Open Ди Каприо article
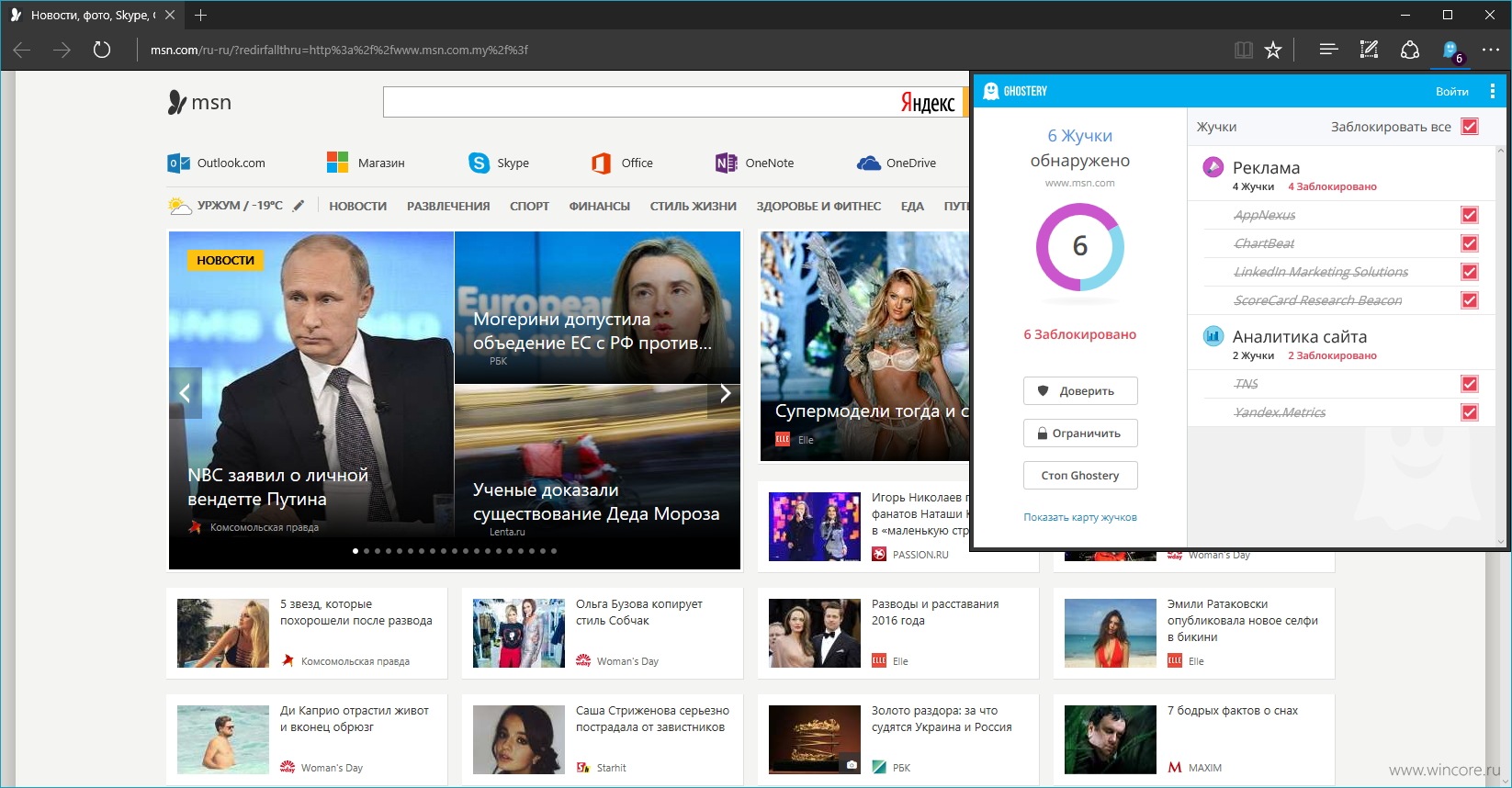1512x788 pixels. tap(307, 739)
